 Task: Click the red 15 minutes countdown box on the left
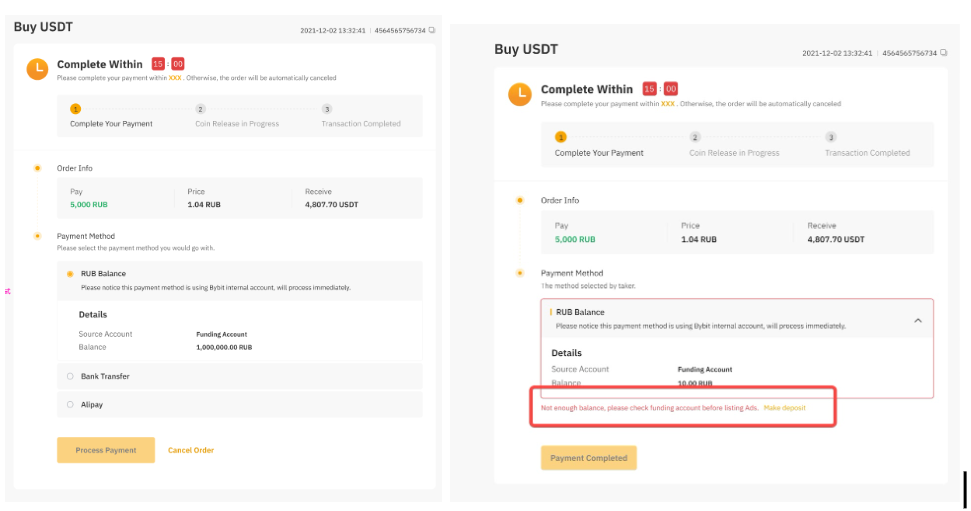pos(158,64)
